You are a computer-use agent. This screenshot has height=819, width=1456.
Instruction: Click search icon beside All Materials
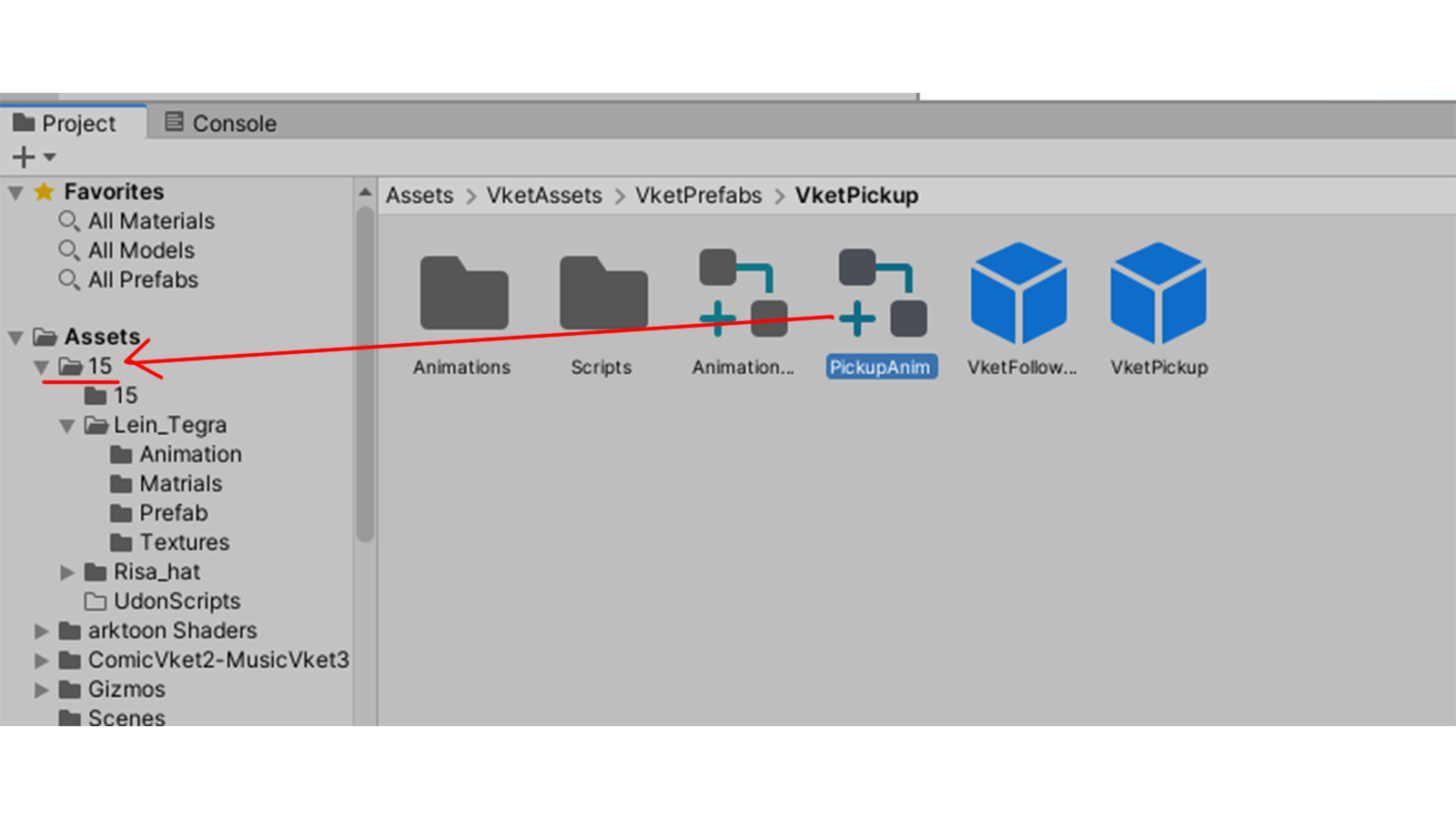tap(69, 221)
